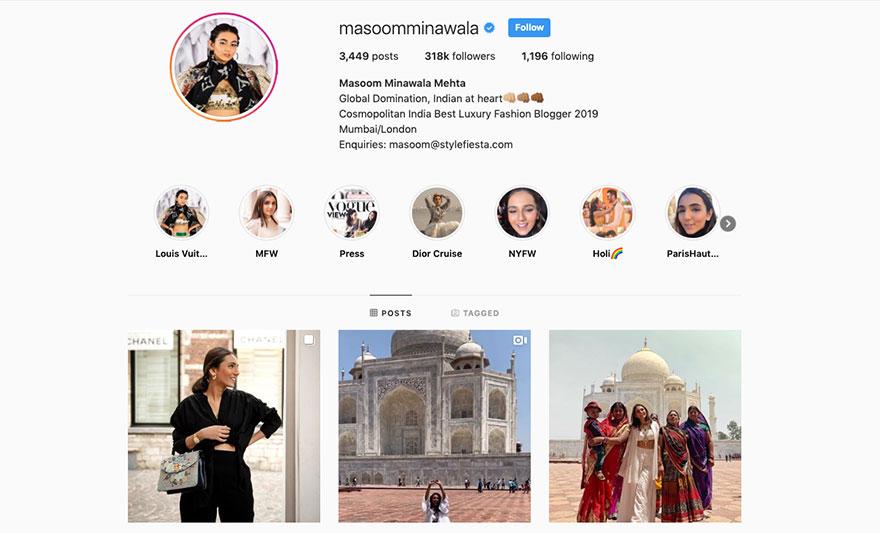Viewport: 880px width, 533px height.
Task: View the 318k followers list
Action: 460,56
